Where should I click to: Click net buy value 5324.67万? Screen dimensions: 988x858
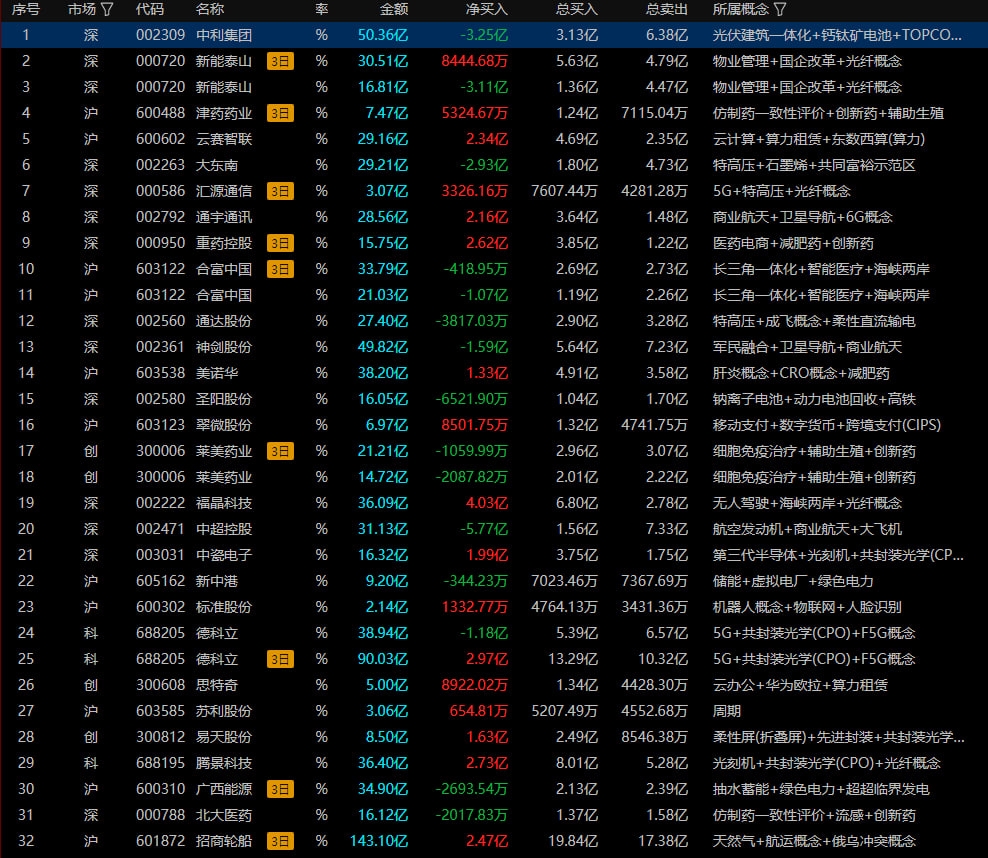(474, 113)
